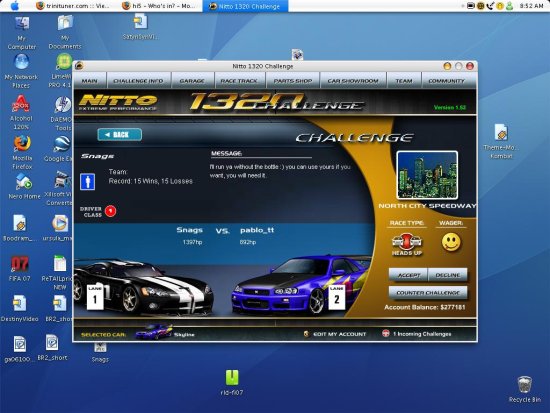Viewport: 550px width, 413px height.
Task: Click the pablo_tt player name
Action: pos(257,230)
